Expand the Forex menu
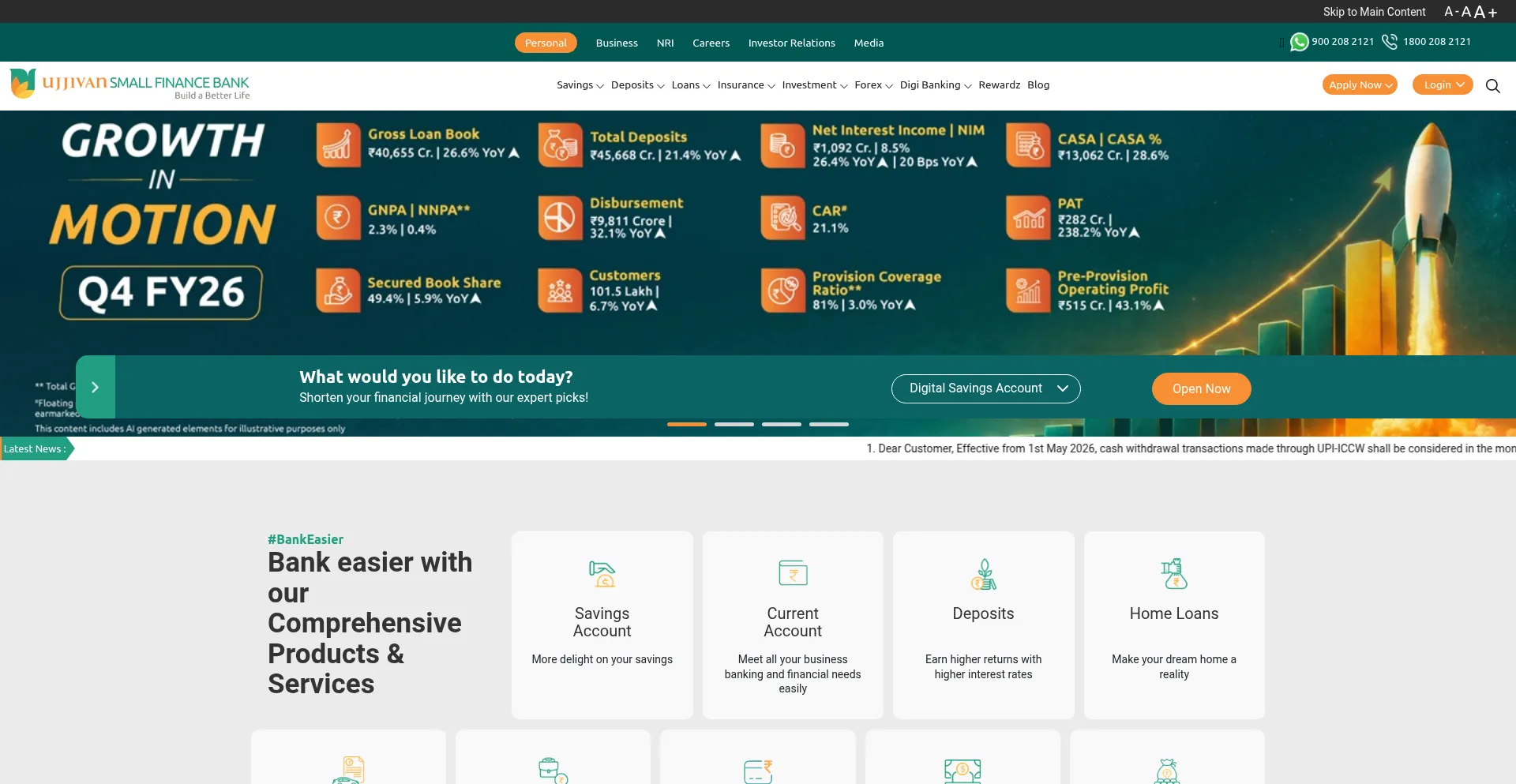Image resolution: width=1516 pixels, height=784 pixels. point(873,85)
